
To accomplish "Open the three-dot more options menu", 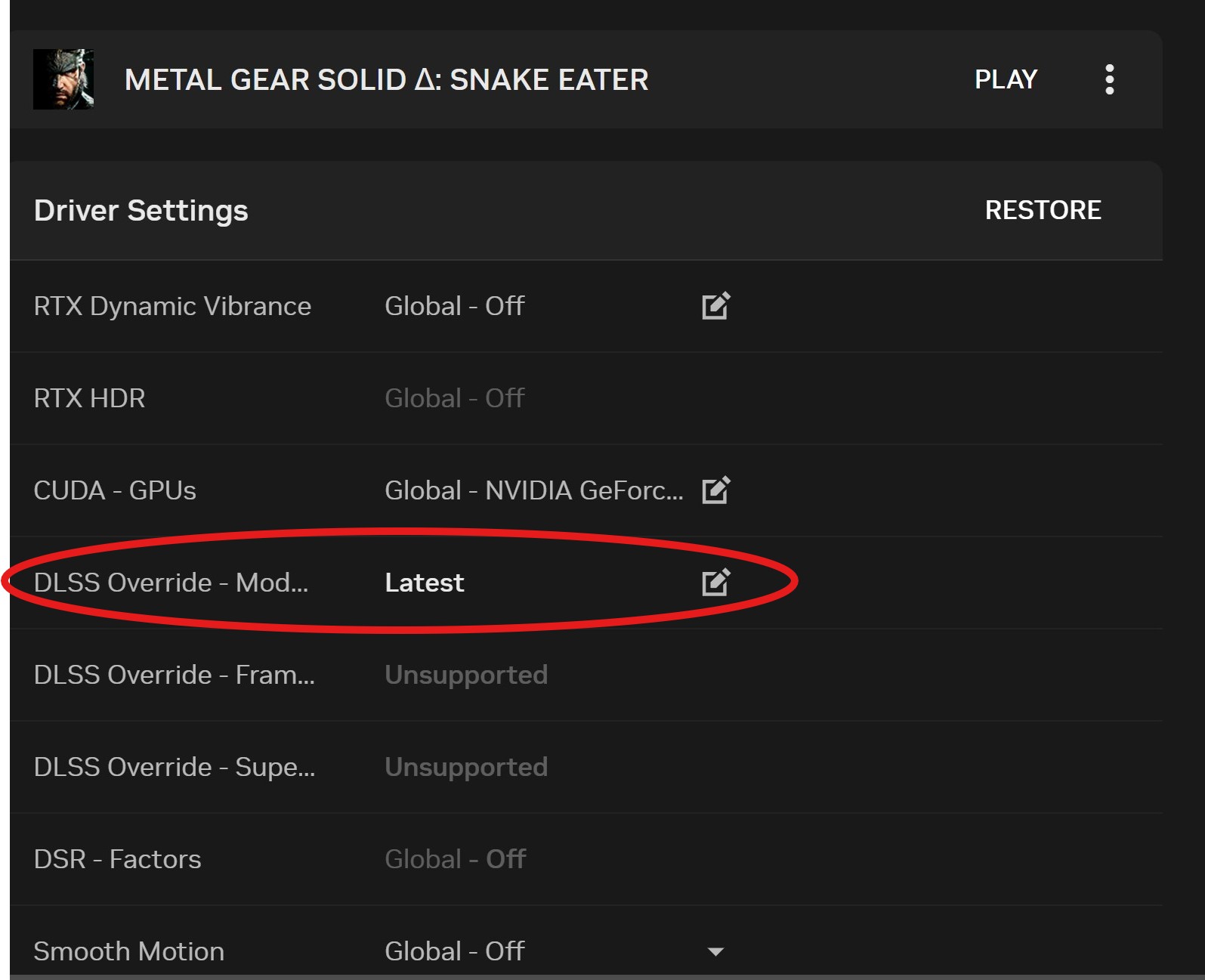I will [x=1109, y=79].
